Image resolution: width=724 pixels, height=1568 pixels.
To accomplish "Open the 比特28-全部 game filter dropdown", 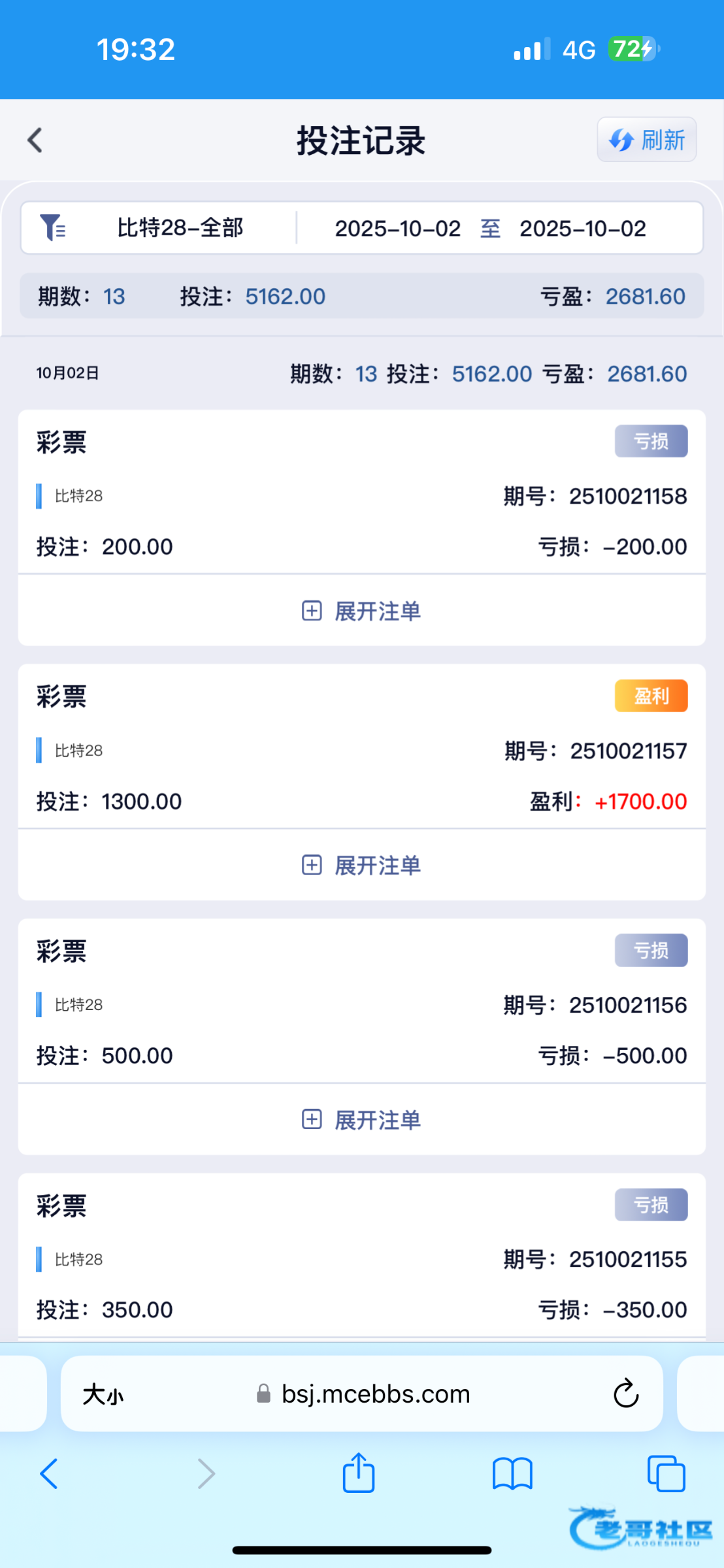I will coord(180,228).
